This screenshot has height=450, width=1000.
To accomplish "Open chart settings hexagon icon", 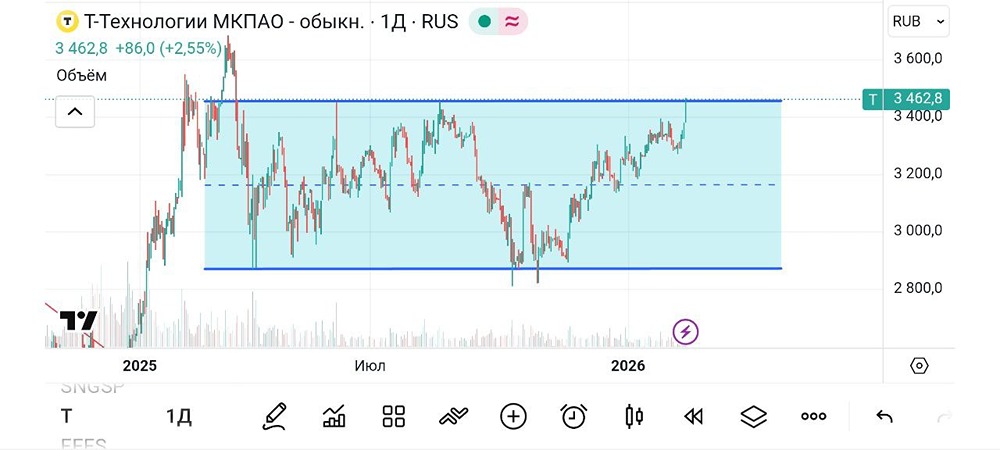I will click(919, 366).
